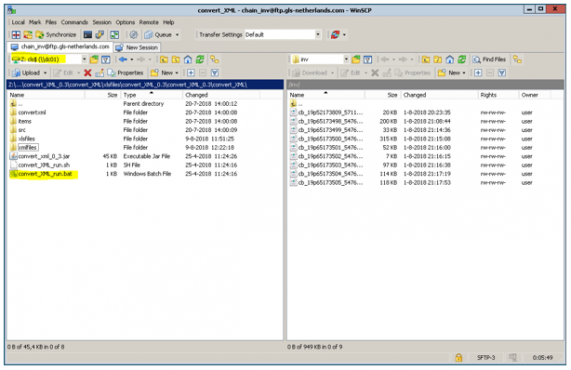571x370 pixels.
Task: Open the remote directory inv dropdown
Action: coord(346,59)
